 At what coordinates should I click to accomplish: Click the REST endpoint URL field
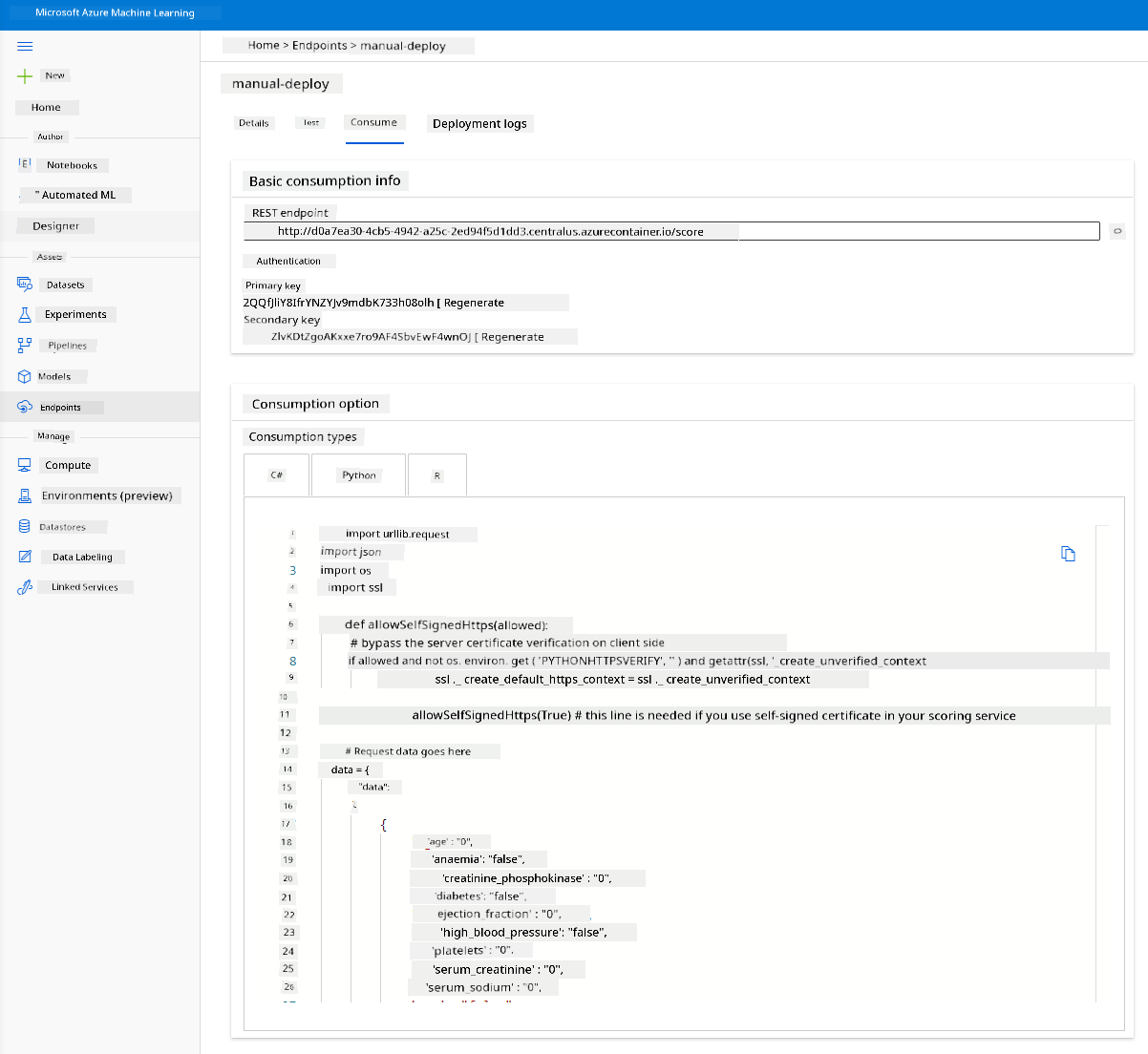click(x=671, y=231)
